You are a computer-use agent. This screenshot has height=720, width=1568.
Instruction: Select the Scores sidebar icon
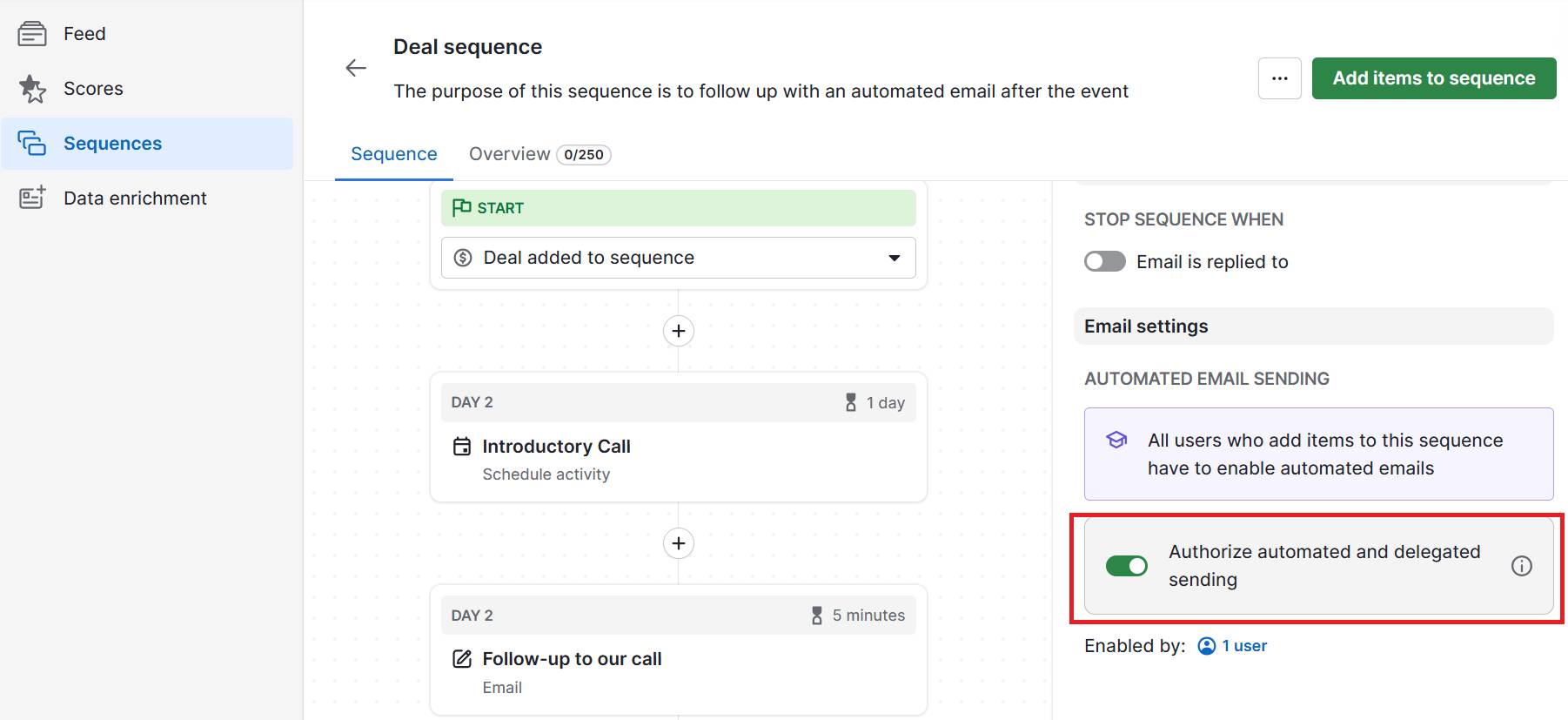pyautogui.click(x=32, y=88)
